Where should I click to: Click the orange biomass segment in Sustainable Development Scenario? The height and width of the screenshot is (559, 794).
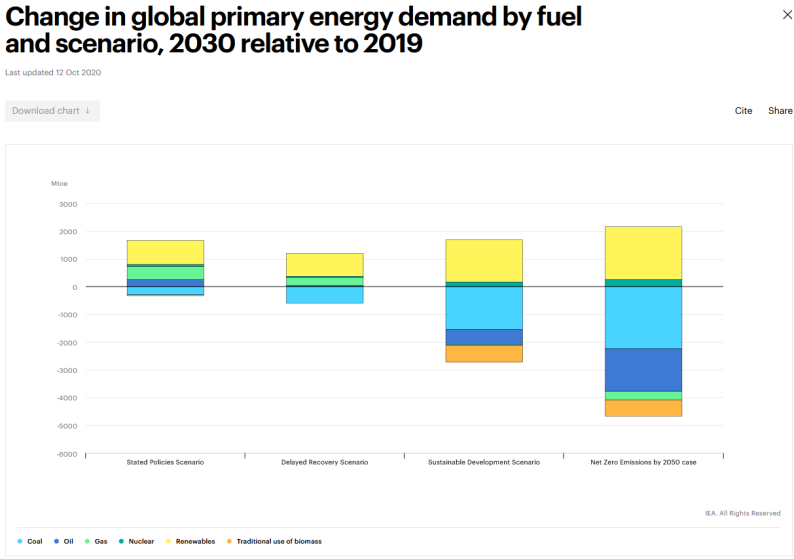(x=484, y=354)
